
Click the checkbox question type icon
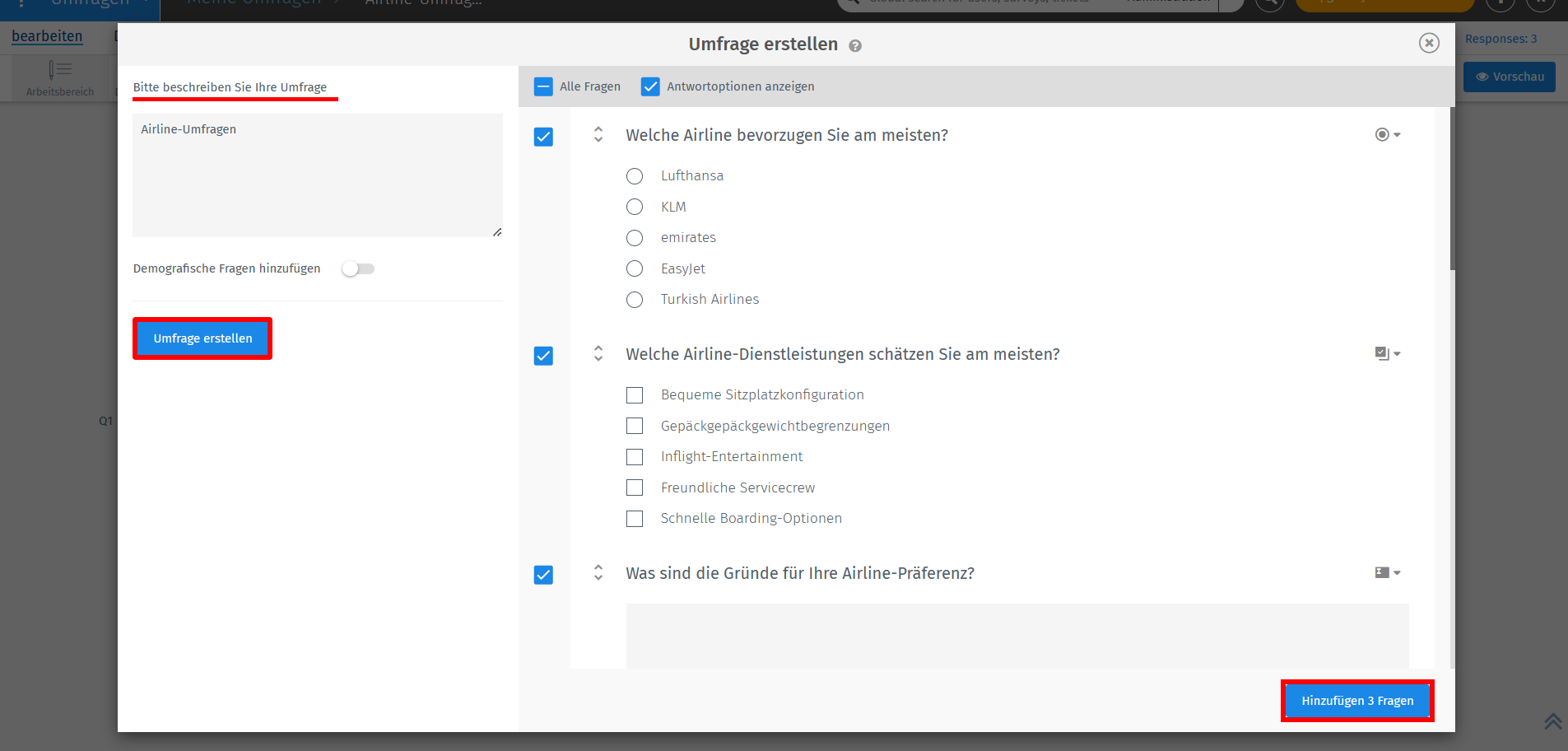point(1382,352)
